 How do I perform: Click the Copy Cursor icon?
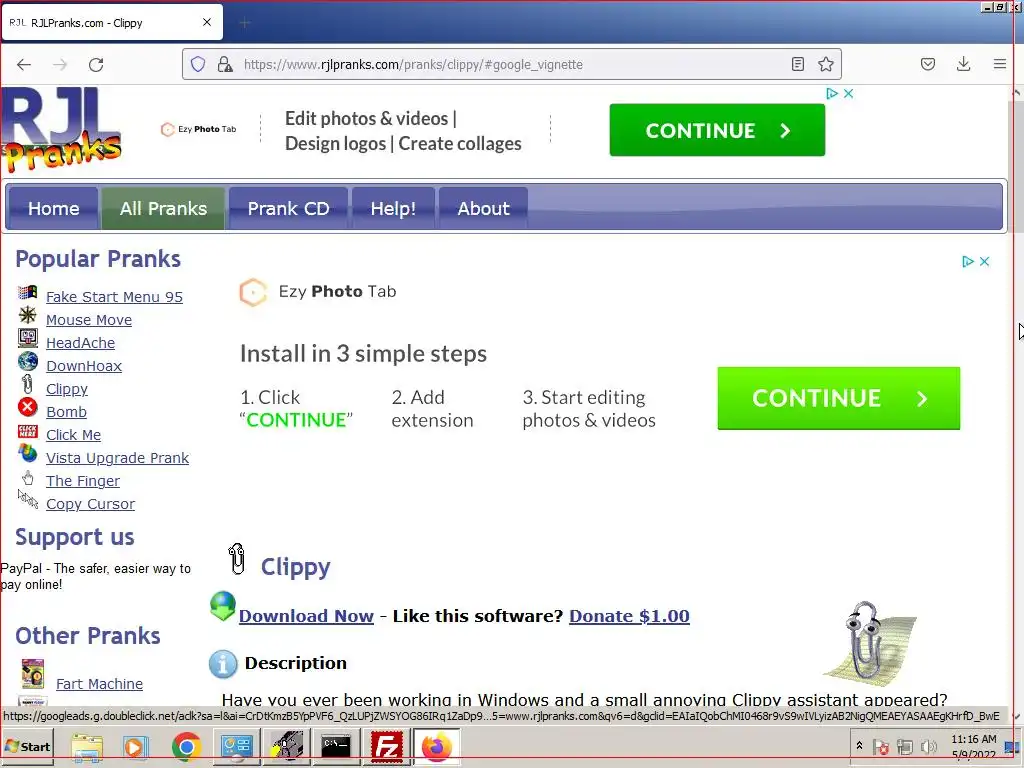point(27,500)
